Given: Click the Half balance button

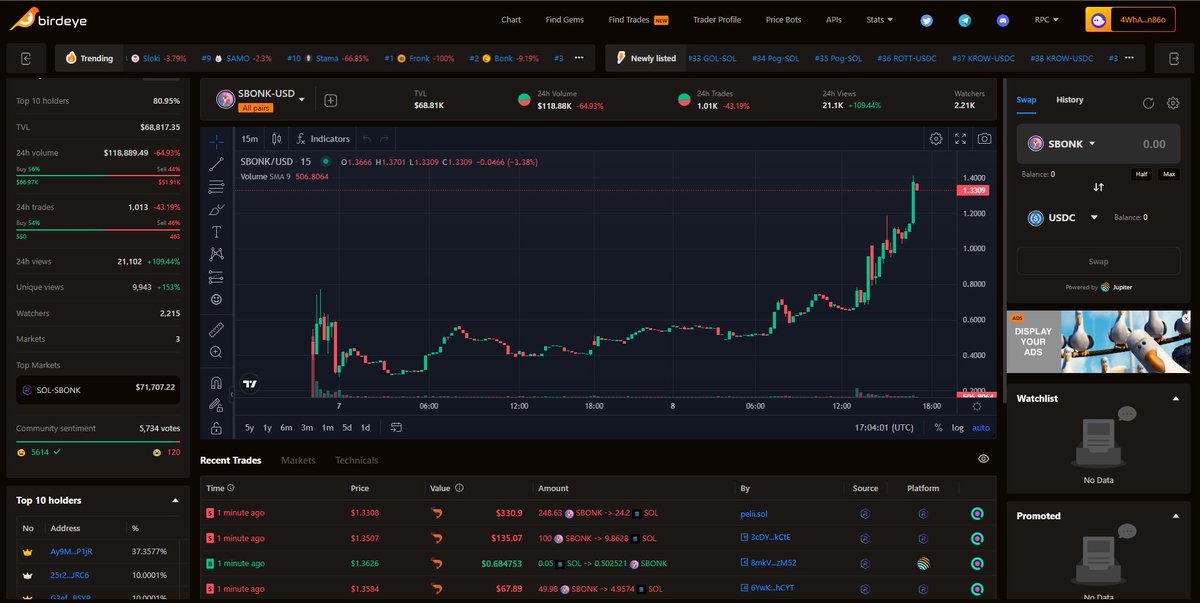Looking at the screenshot, I should (x=1142, y=174).
